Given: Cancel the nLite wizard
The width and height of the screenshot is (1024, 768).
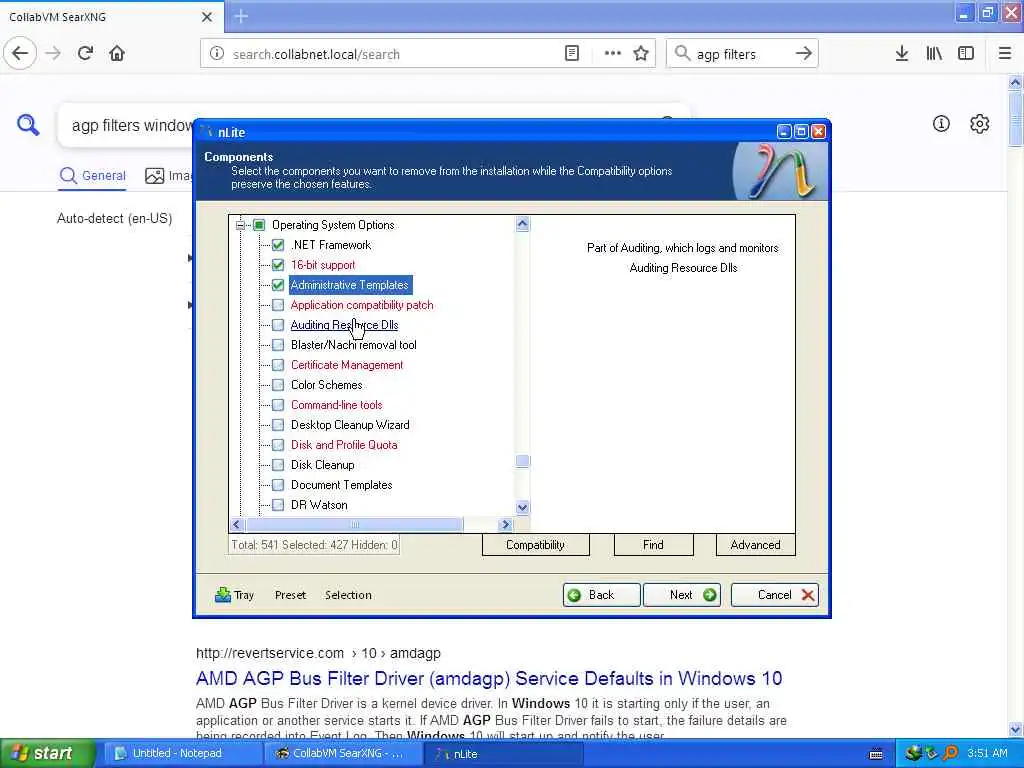Looking at the screenshot, I should [x=775, y=595].
